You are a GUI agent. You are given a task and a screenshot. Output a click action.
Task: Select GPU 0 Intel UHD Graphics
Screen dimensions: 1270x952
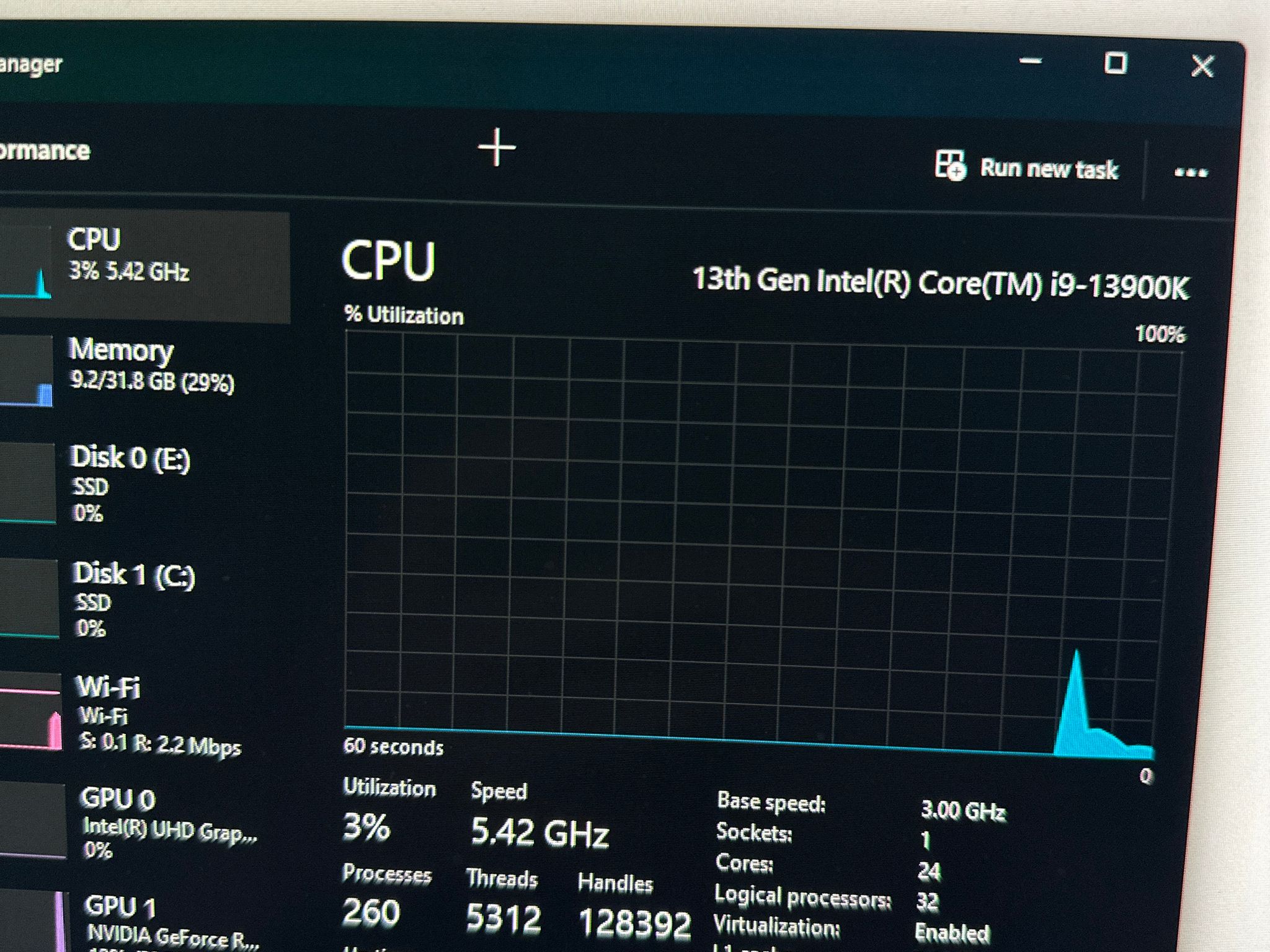144,824
